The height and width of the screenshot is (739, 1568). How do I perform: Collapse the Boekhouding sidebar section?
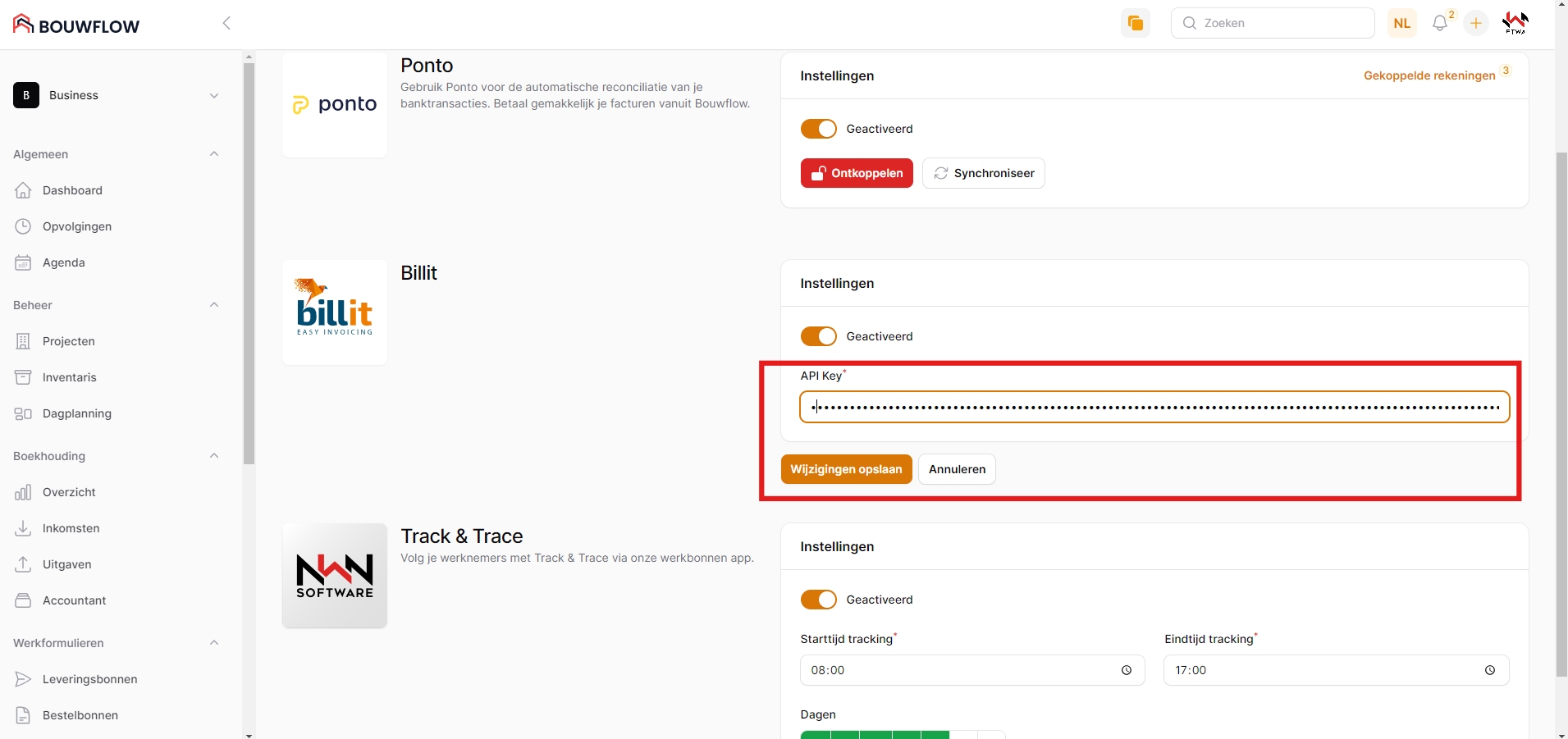214,456
